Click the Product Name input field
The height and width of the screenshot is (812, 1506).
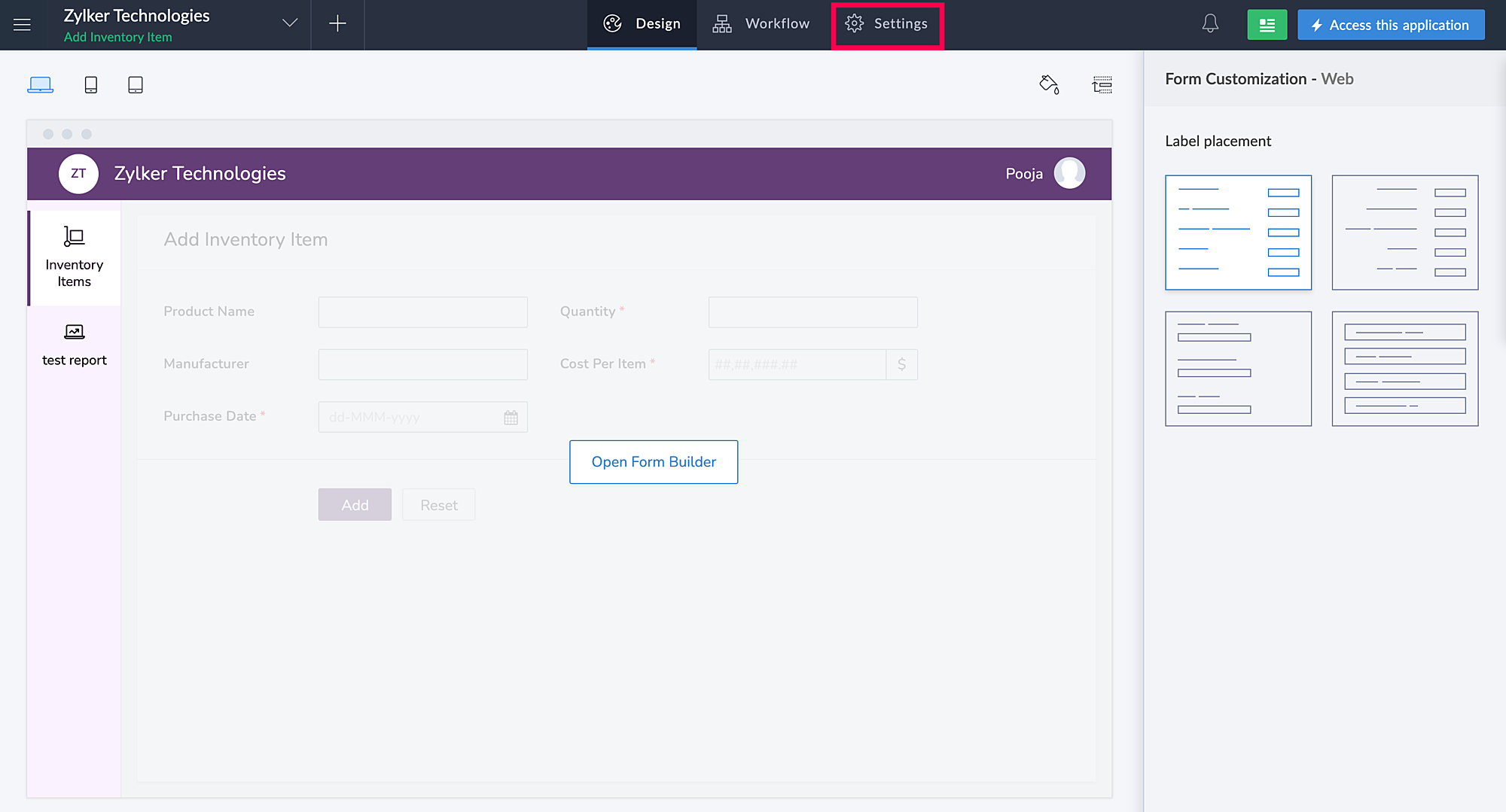(x=423, y=312)
